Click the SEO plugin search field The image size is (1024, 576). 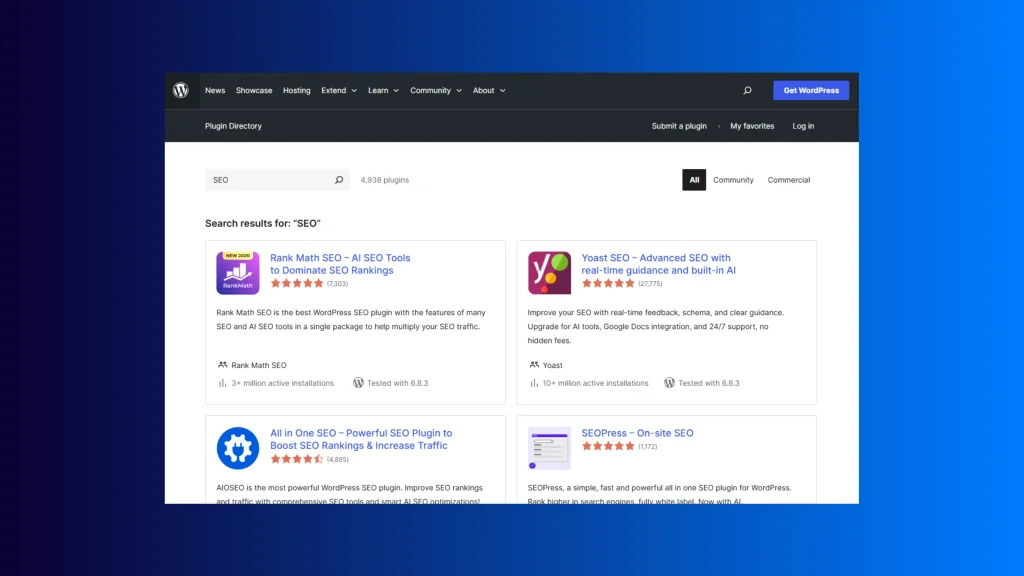pyautogui.click(x=268, y=180)
